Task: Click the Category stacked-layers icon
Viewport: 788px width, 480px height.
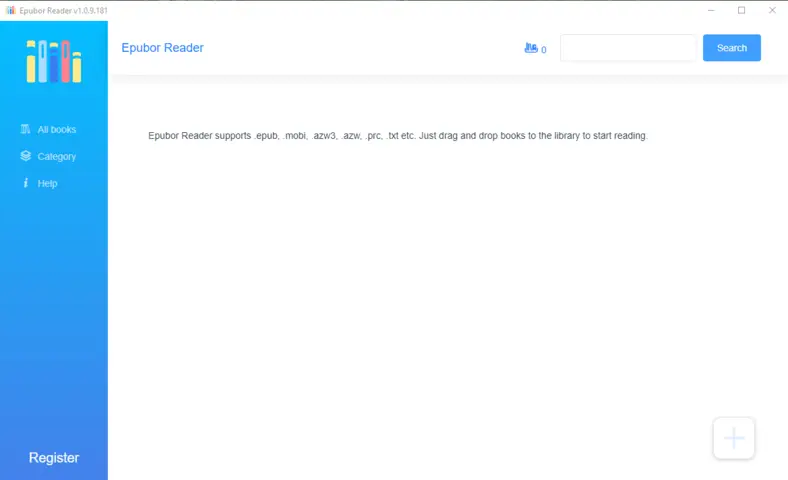Action: tap(26, 156)
